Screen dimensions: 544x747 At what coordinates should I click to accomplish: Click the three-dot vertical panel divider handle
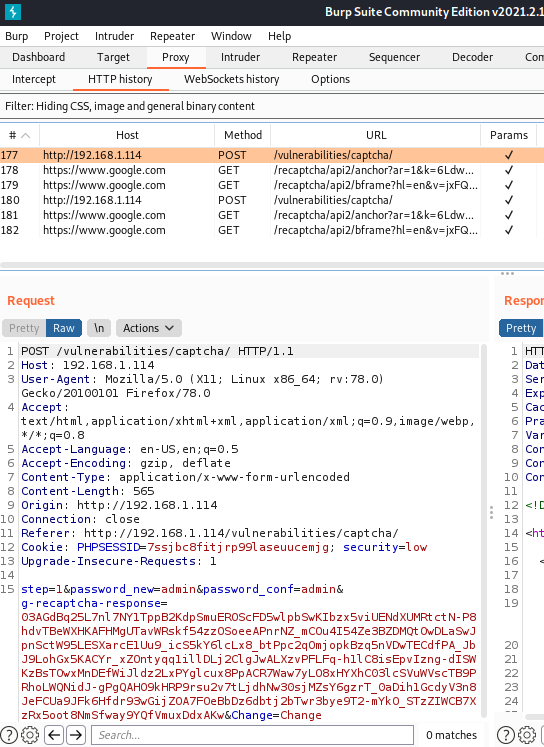[x=491, y=513]
